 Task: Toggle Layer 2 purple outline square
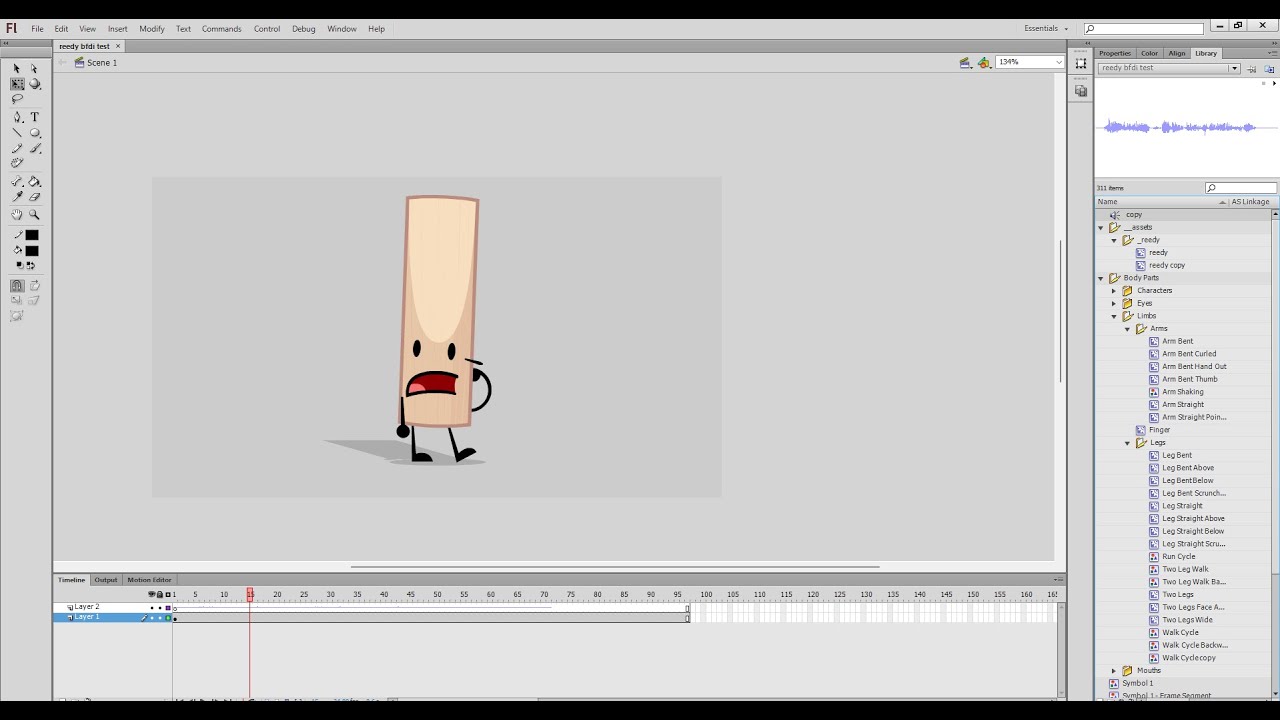click(168, 608)
